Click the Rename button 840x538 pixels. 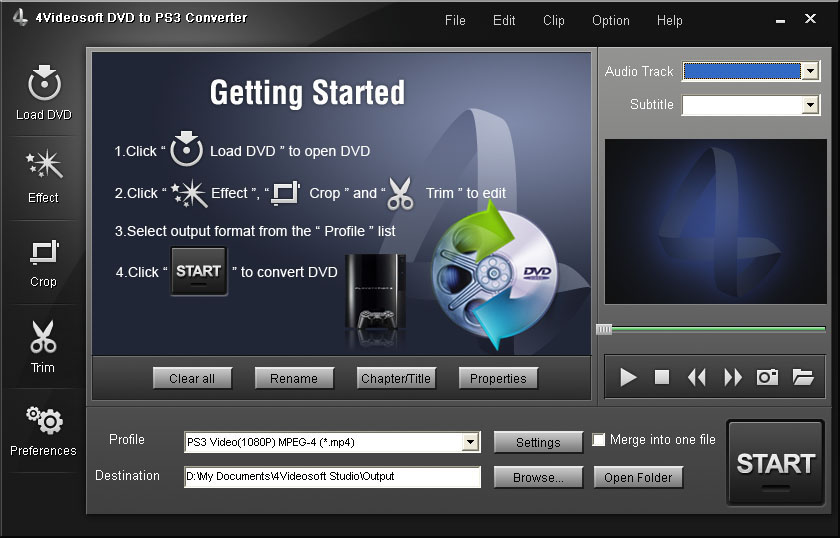tap(294, 378)
